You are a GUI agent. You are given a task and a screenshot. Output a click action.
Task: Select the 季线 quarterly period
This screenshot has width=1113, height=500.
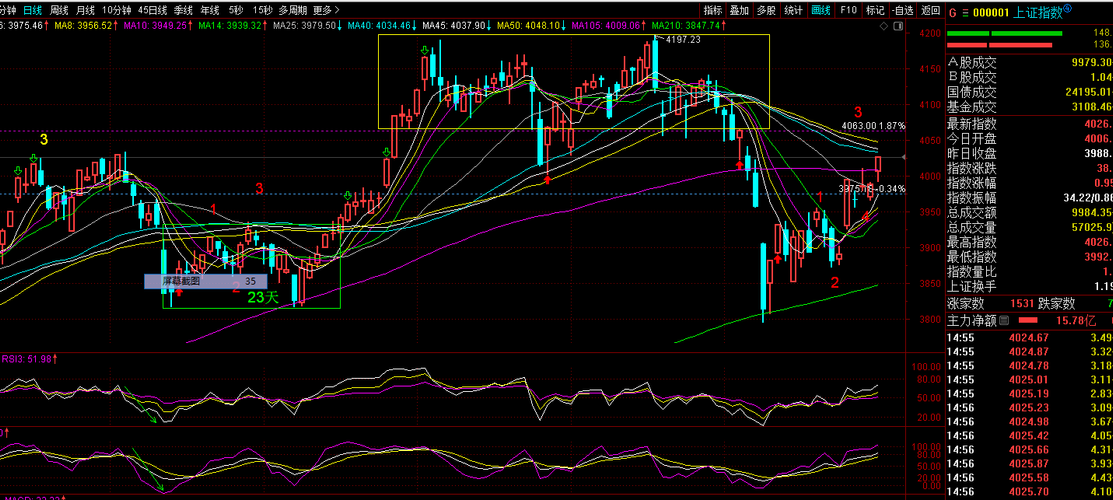[183, 10]
